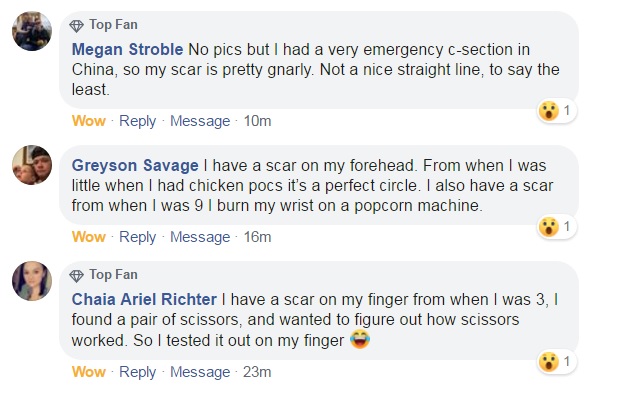Message Greyson Savage from his comment
619x393 pixels.
pos(200,237)
